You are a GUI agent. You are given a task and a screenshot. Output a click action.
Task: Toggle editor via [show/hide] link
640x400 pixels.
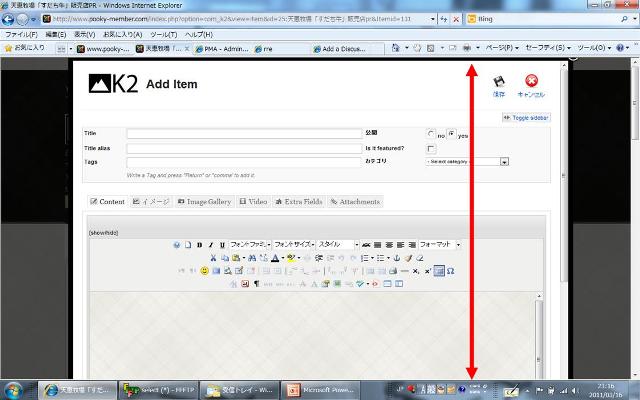103,233
